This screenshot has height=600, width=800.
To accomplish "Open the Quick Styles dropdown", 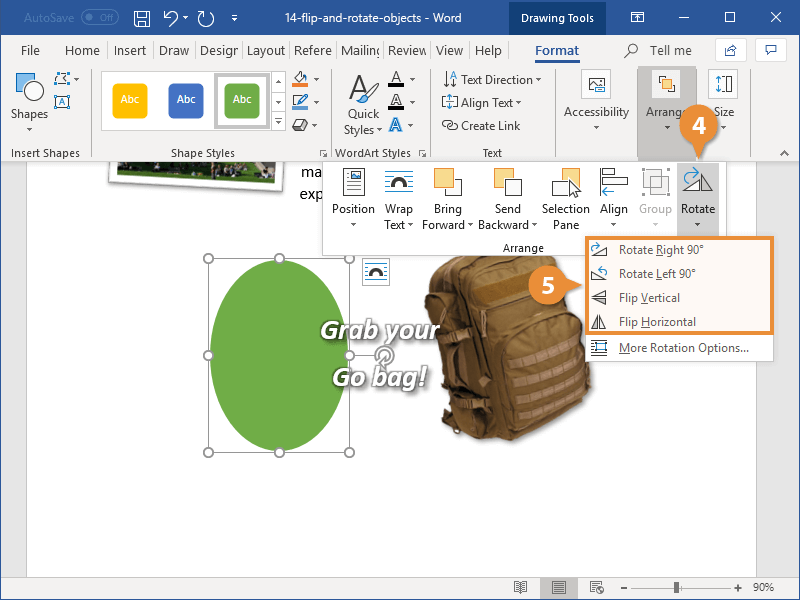I will (x=363, y=103).
